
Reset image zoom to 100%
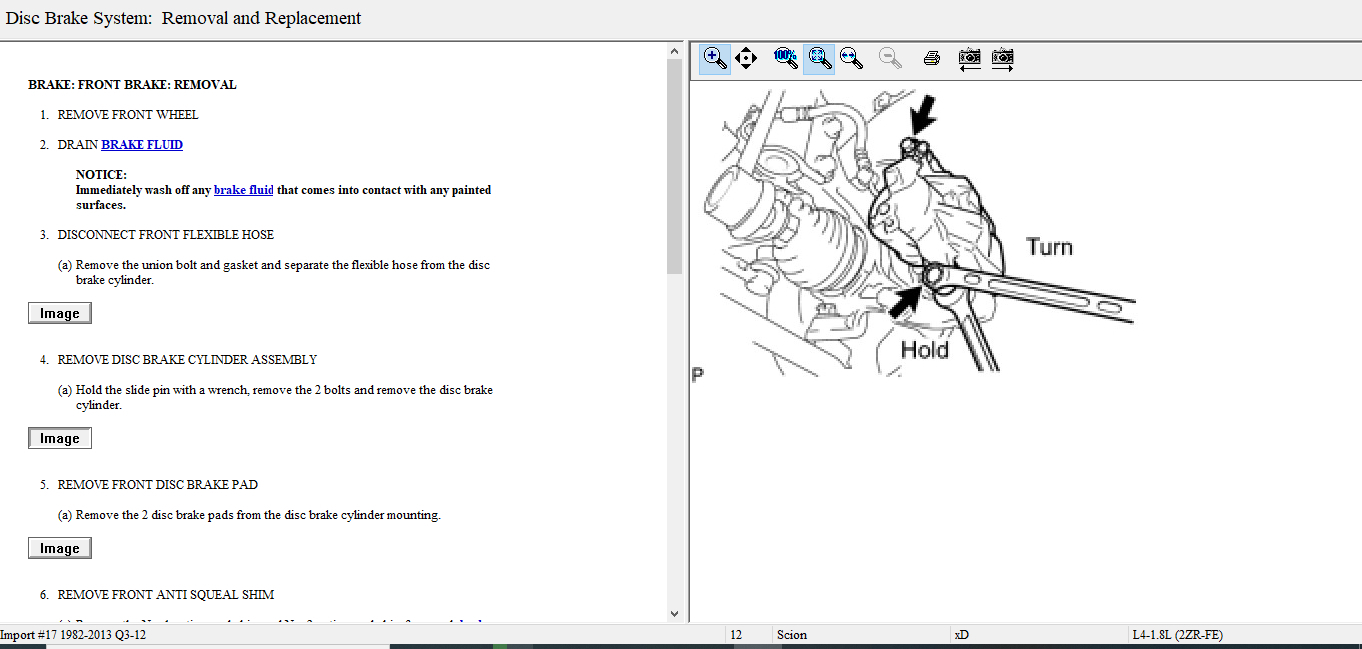point(786,58)
